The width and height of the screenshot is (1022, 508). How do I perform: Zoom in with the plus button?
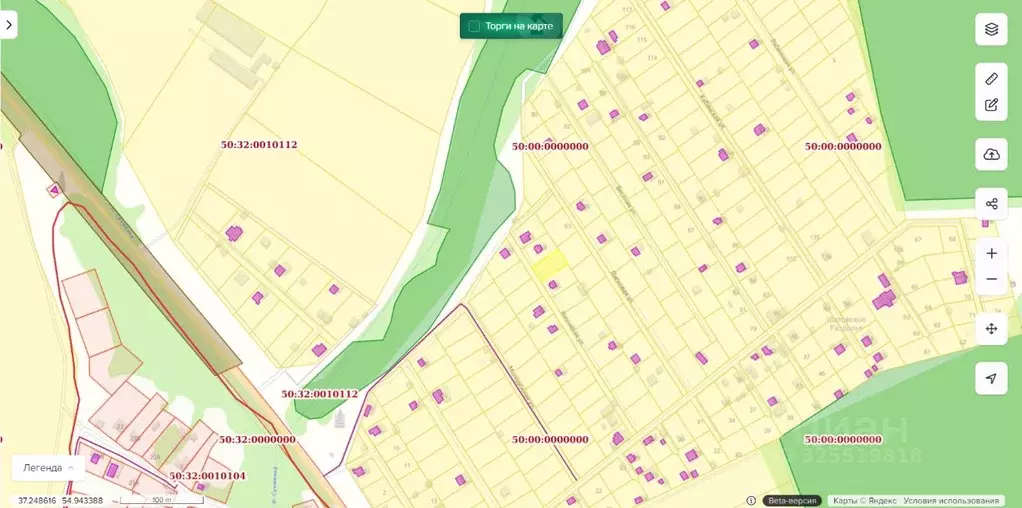(991, 253)
